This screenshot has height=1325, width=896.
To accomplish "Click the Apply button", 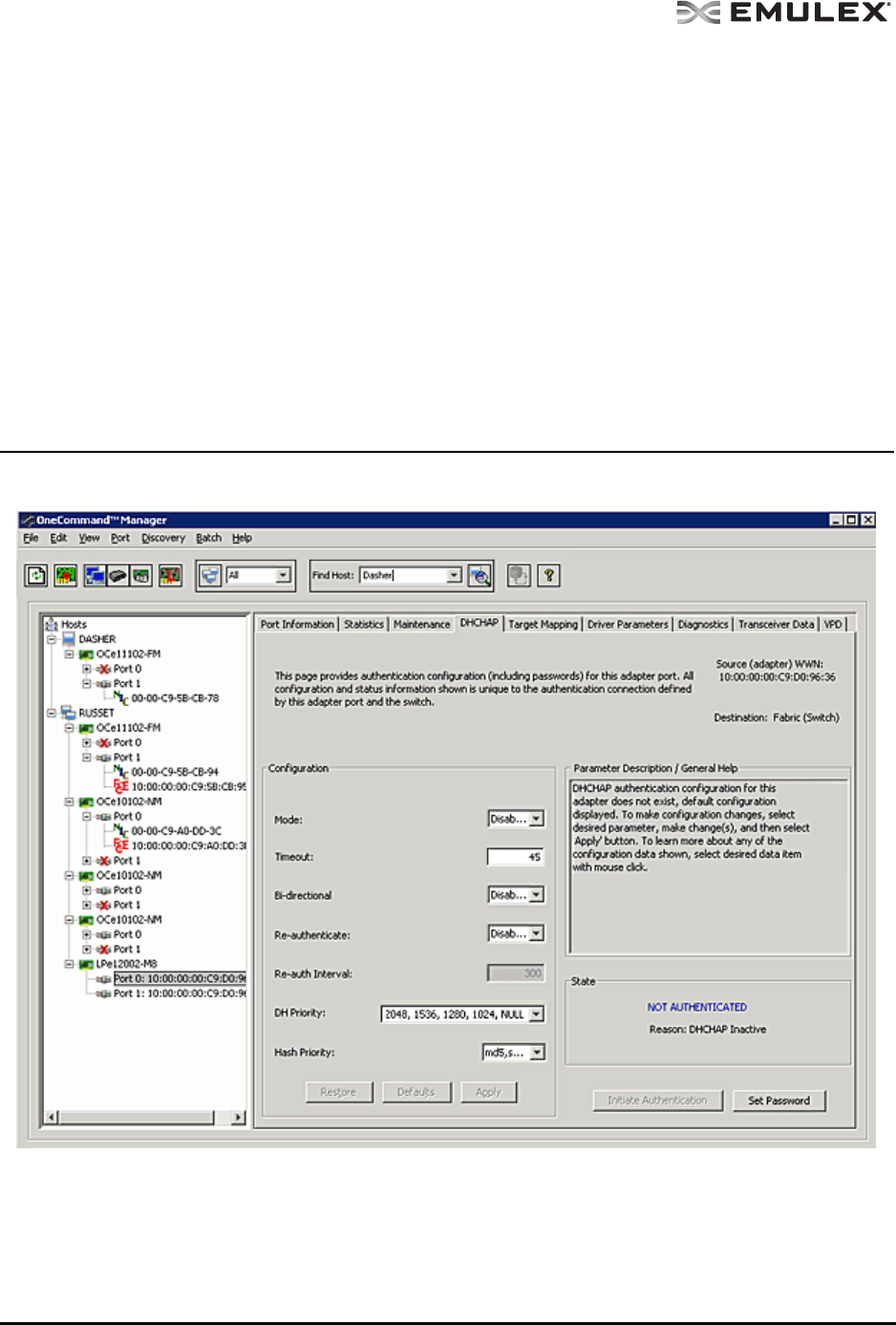I will click(x=488, y=1092).
